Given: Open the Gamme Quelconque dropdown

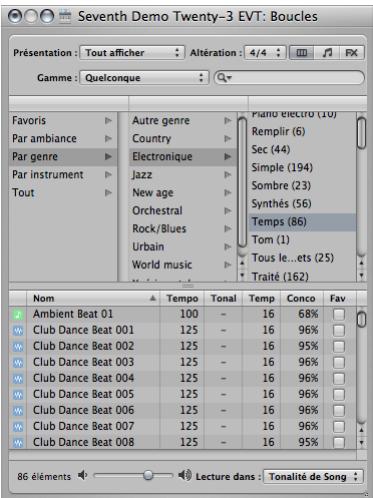Looking at the screenshot, I should click(144, 78).
